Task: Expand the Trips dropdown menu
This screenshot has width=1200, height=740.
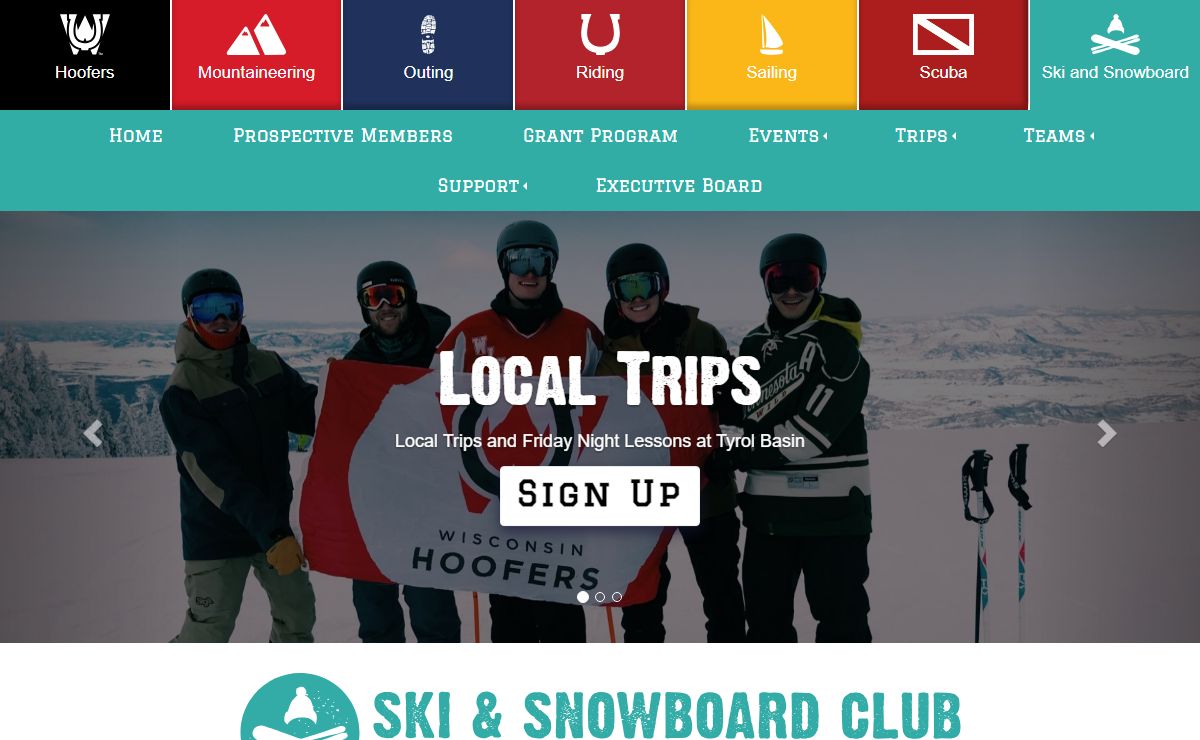Action: tap(925, 136)
